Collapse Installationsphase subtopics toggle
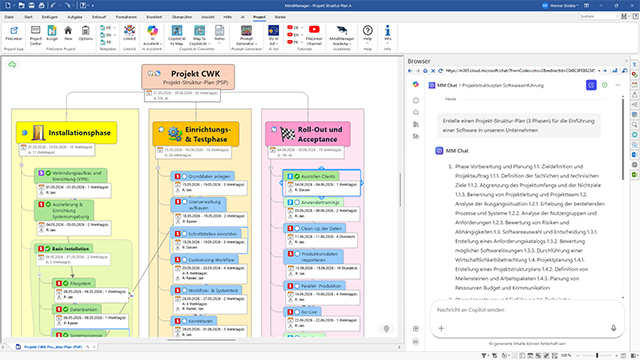This screenshot has width=640, height=360. pyautogui.click(x=22, y=165)
